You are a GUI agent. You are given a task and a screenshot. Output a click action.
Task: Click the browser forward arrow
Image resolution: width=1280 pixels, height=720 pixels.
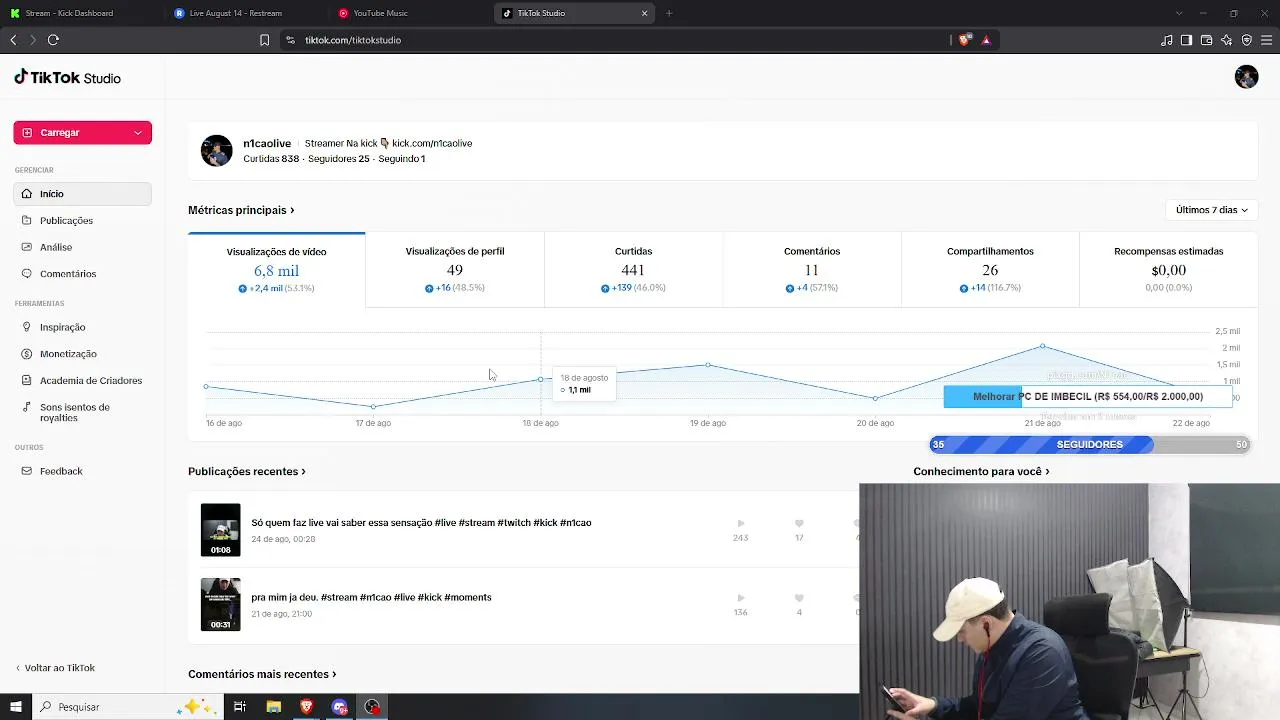click(x=33, y=40)
